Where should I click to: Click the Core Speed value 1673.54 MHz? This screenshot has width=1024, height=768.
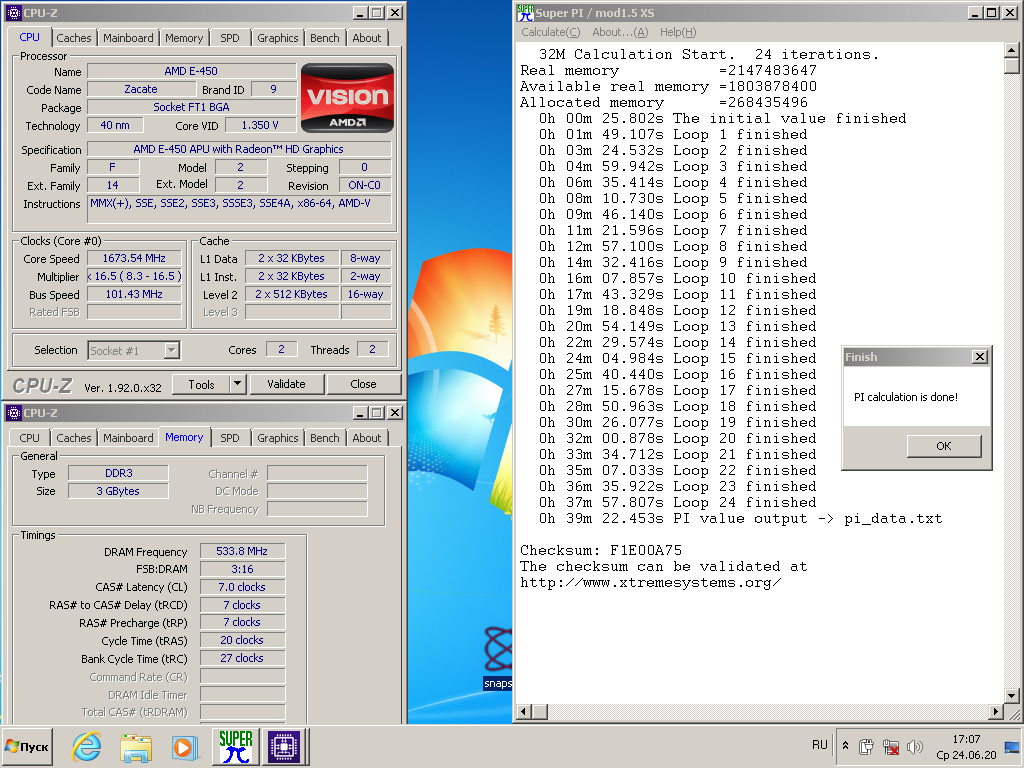134,258
